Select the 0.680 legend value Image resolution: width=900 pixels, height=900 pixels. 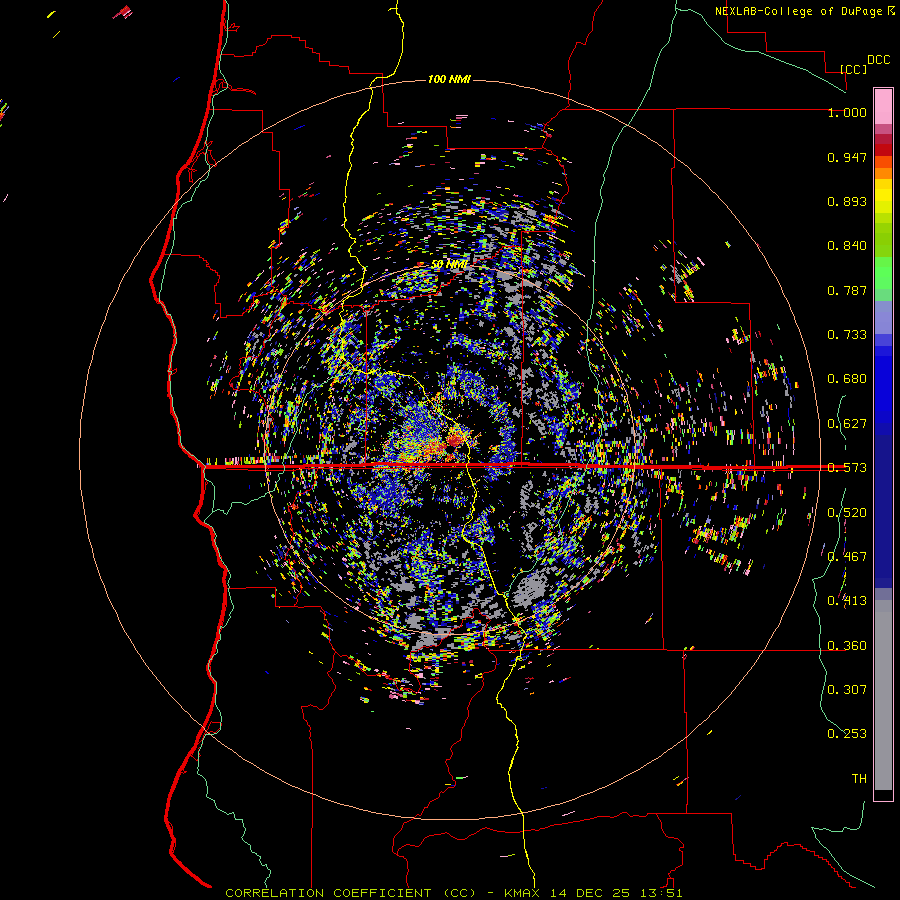pos(847,379)
